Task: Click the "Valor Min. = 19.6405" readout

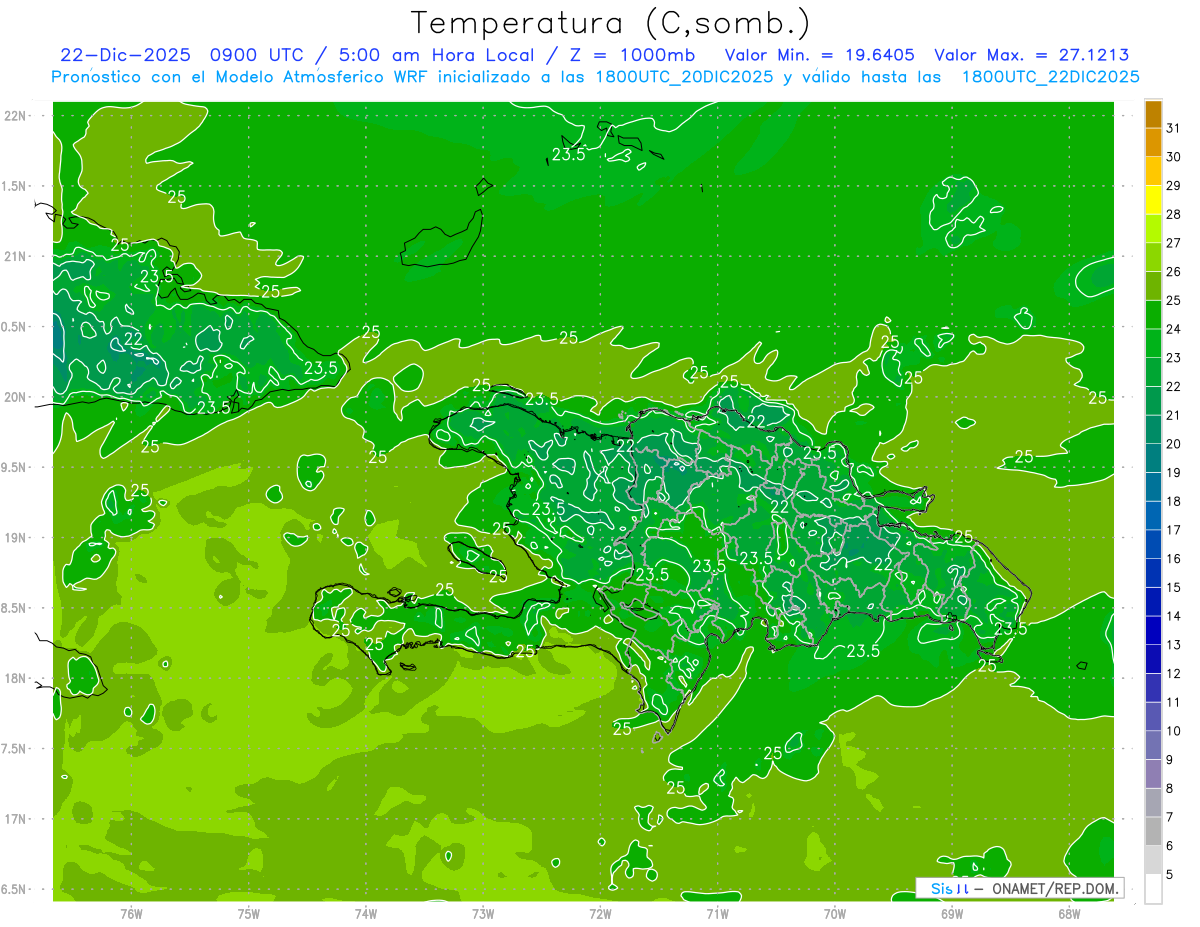Action: click(x=820, y=56)
